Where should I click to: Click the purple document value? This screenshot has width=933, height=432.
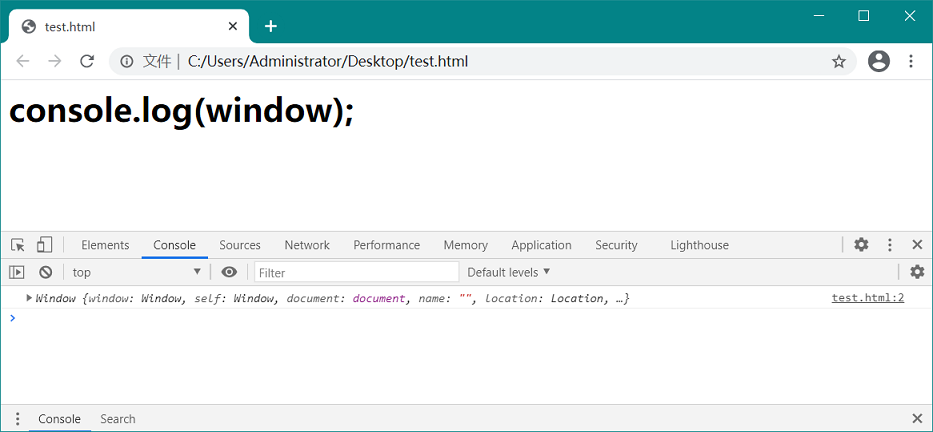point(379,298)
